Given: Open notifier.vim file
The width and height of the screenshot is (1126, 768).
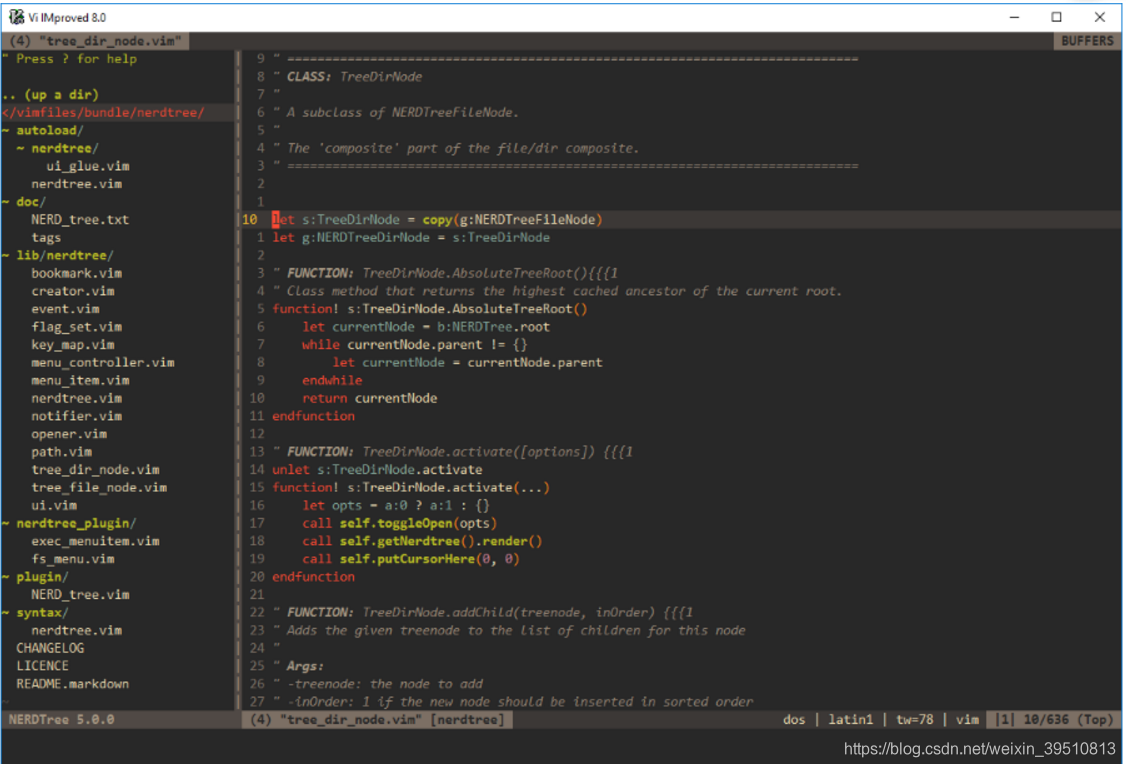Looking at the screenshot, I should [x=77, y=416].
